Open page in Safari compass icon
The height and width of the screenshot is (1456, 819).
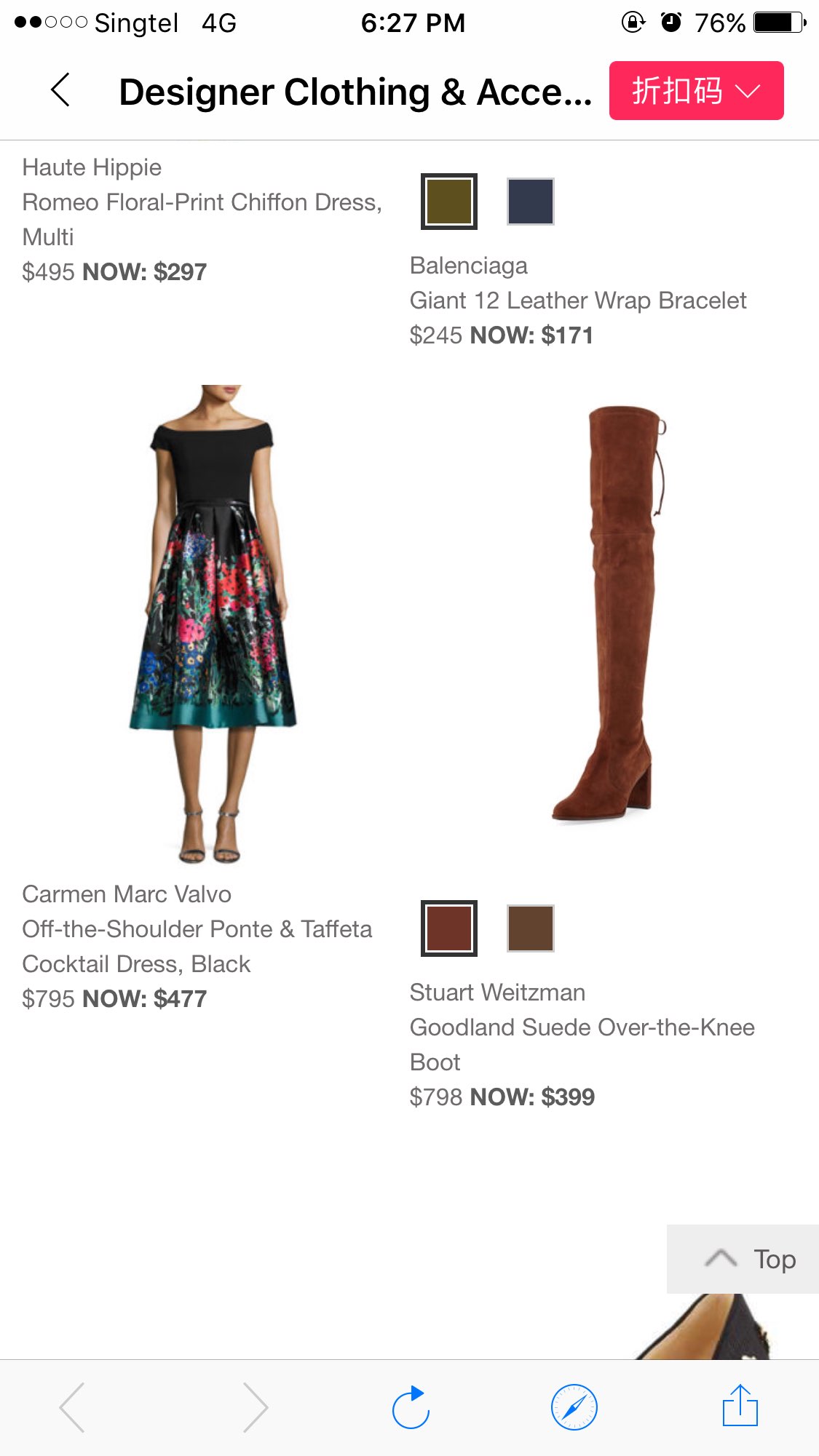(x=574, y=1408)
